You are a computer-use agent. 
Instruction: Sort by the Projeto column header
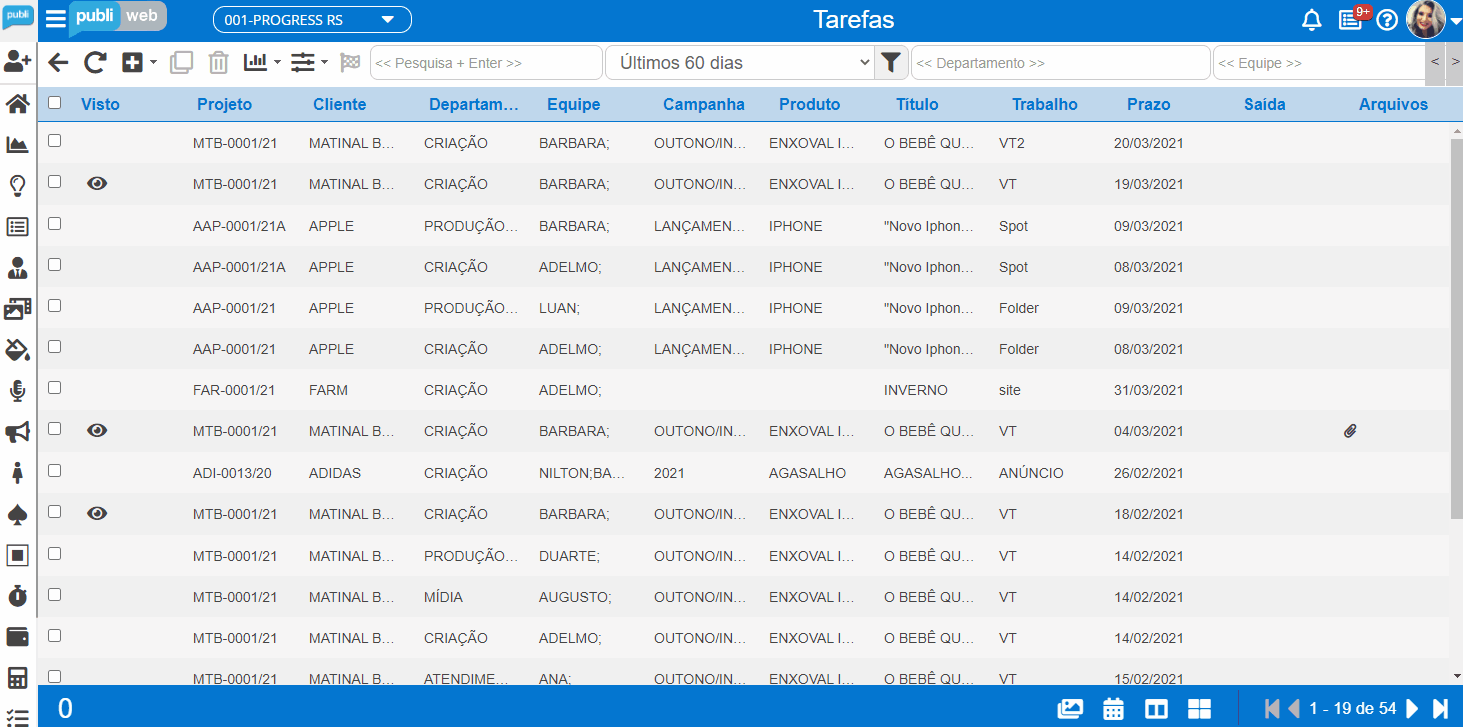tap(224, 104)
